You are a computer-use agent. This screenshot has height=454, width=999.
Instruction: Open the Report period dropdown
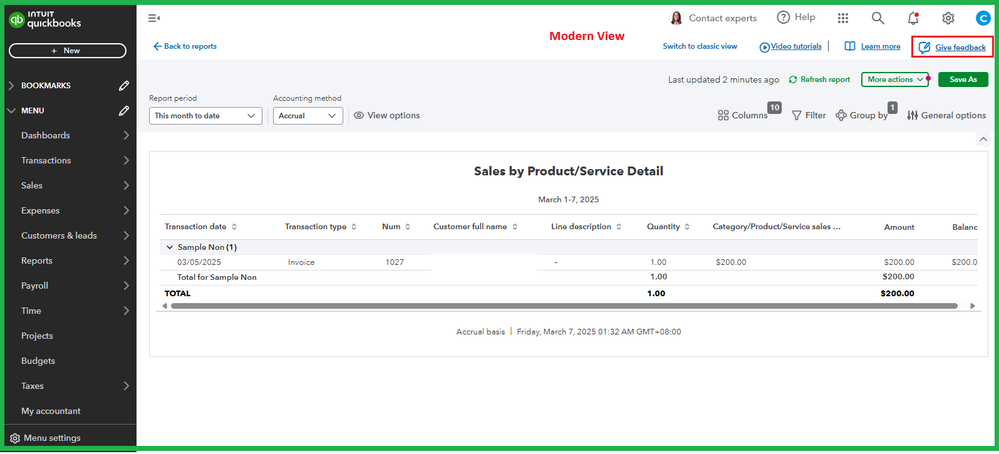(205, 116)
